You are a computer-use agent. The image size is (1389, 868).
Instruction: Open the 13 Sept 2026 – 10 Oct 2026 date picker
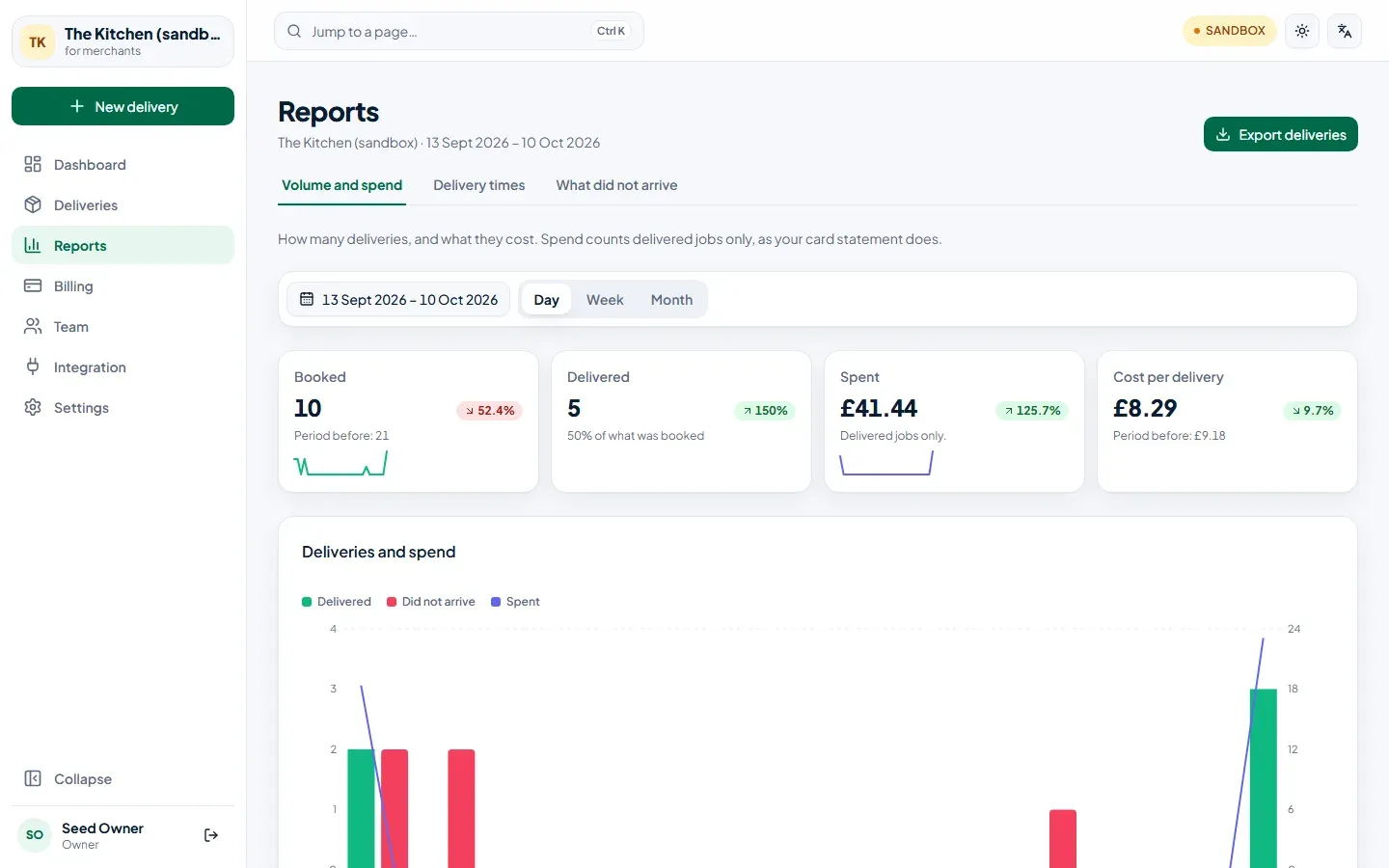pos(398,299)
